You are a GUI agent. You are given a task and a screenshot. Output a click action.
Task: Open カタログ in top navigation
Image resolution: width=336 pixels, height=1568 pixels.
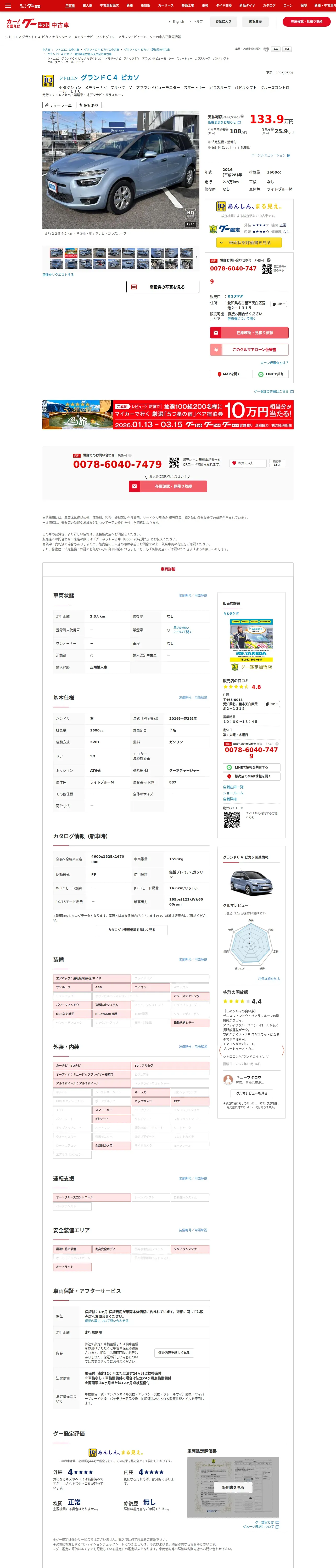pyautogui.click(x=269, y=5)
